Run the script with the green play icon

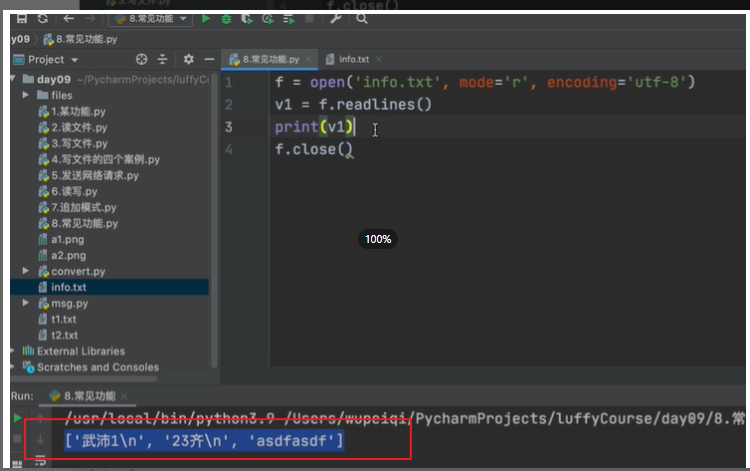(x=206, y=19)
